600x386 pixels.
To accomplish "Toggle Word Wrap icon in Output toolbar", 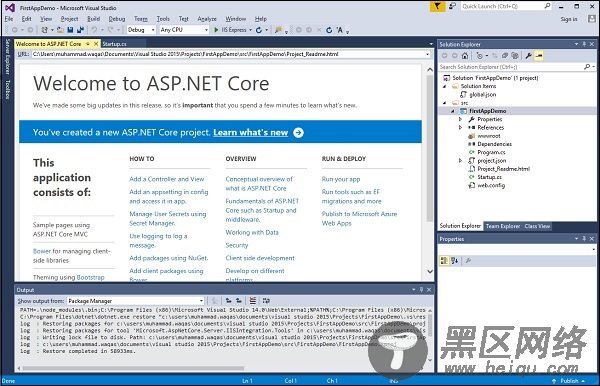I will (266, 301).
